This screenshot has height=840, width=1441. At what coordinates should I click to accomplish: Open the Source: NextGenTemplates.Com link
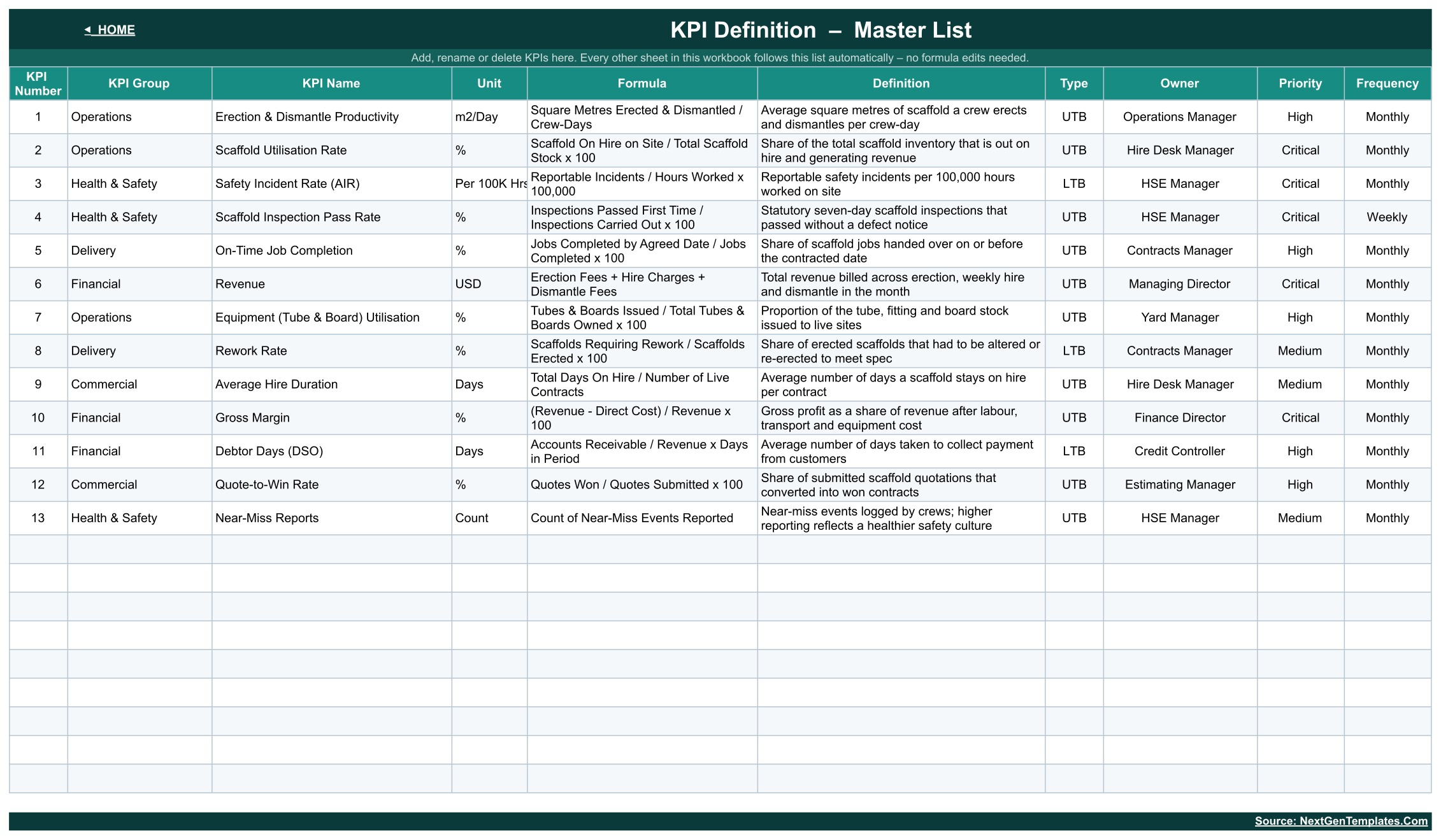click(x=1341, y=821)
